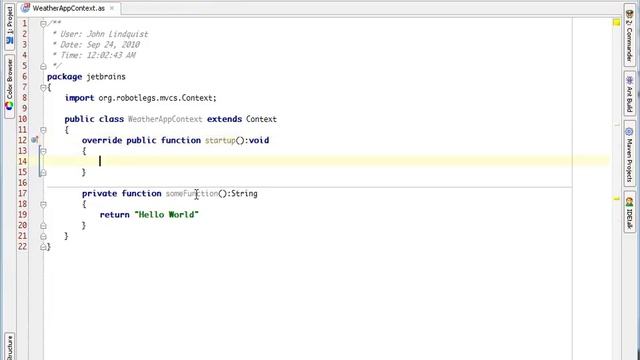Click the override keyword on line 12
640x360 pixels.
point(102,140)
